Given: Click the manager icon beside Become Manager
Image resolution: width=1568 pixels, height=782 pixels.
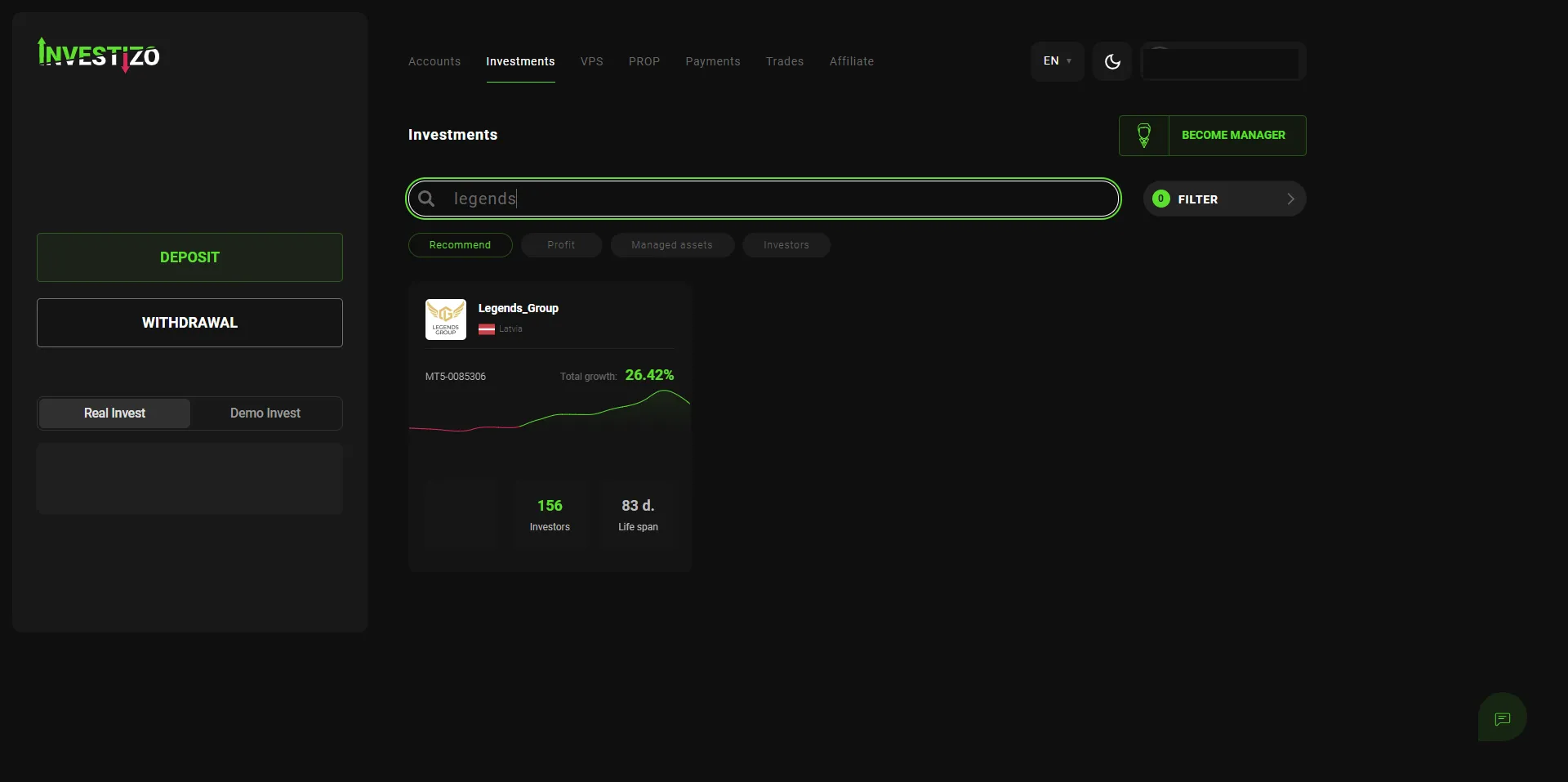Looking at the screenshot, I should [x=1144, y=136].
